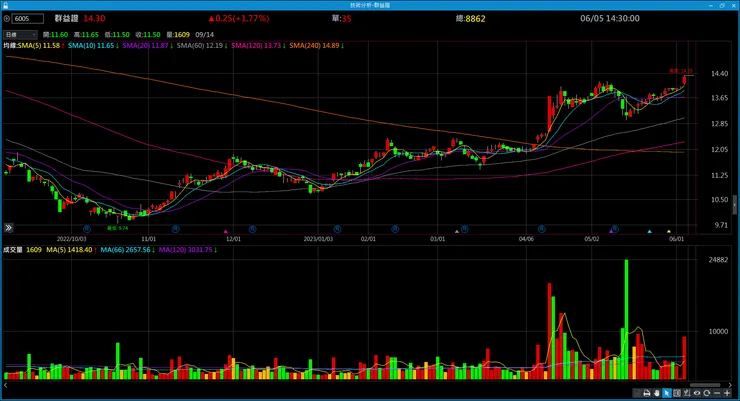Click the SMA(120) 13.73 label

258,46
